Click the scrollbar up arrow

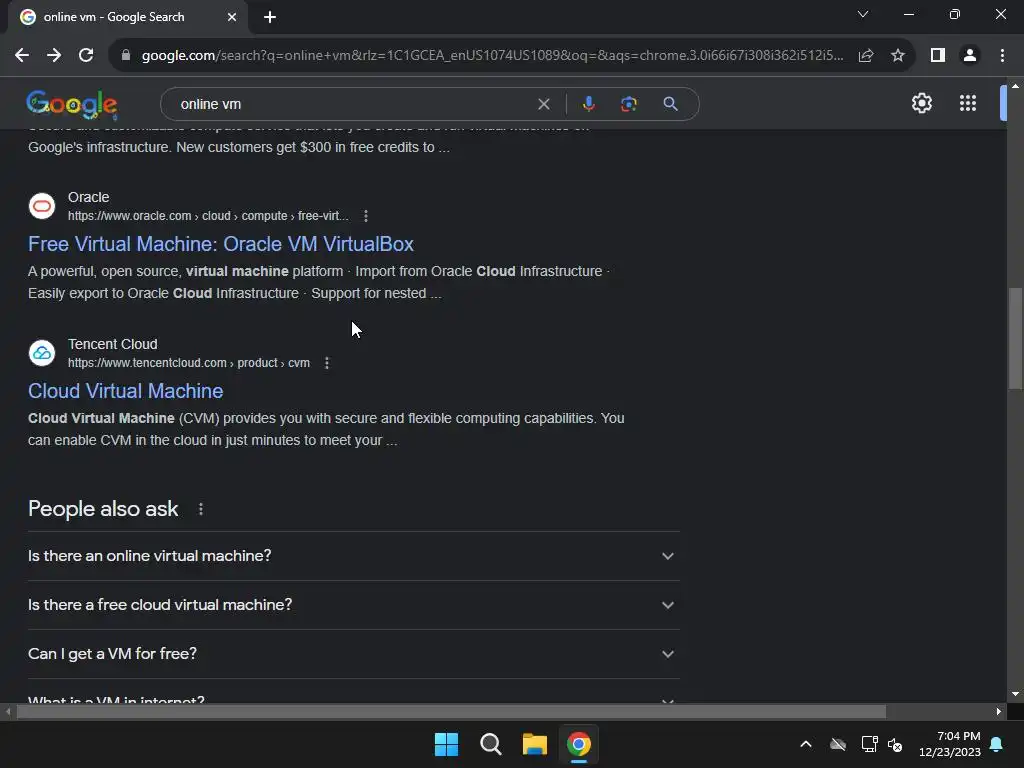click(x=1015, y=86)
